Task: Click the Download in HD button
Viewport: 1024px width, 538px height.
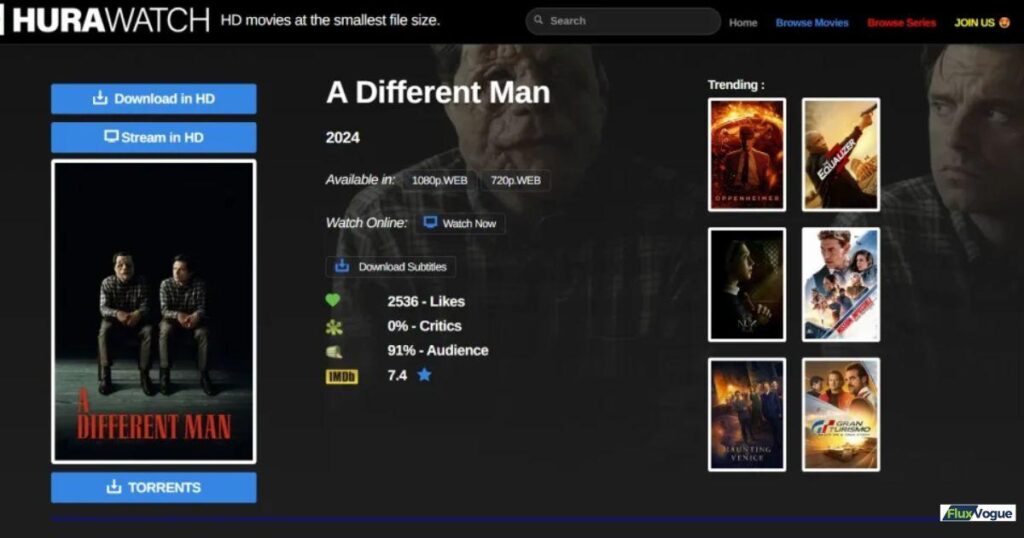Action: coord(154,99)
